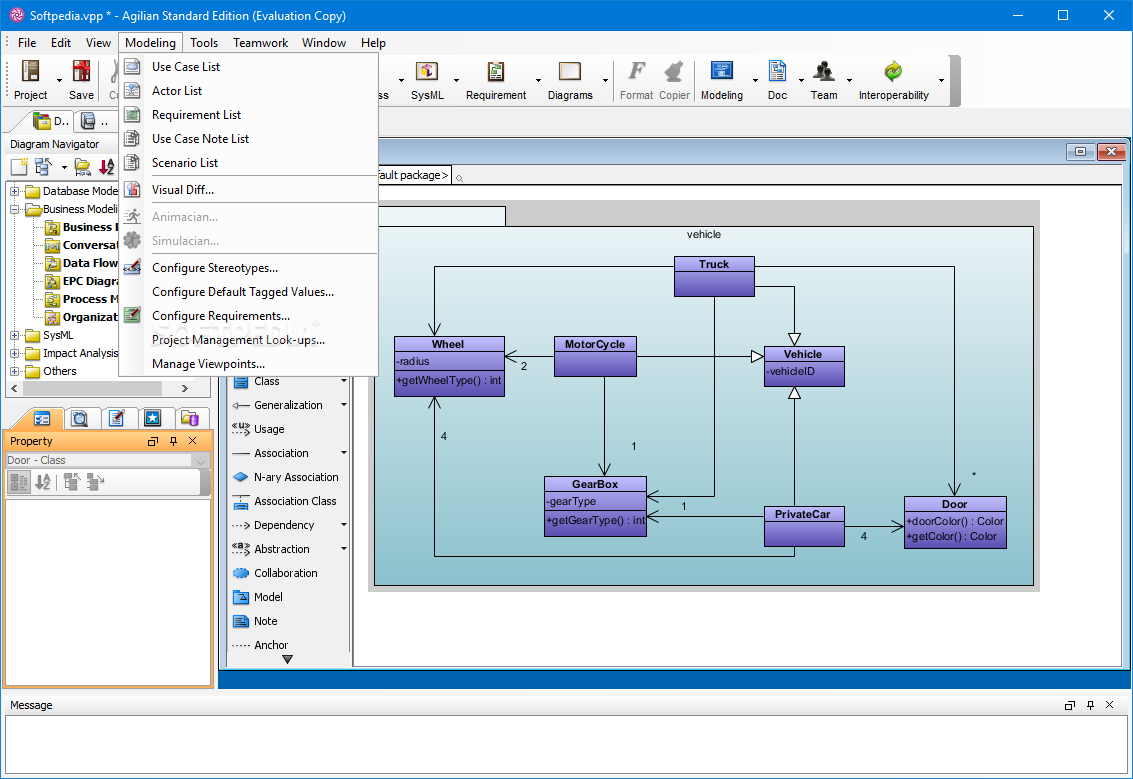The image size is (1133, 779).
Task: Select the Anchor tool in palette
Action: [x=271, y=645]
